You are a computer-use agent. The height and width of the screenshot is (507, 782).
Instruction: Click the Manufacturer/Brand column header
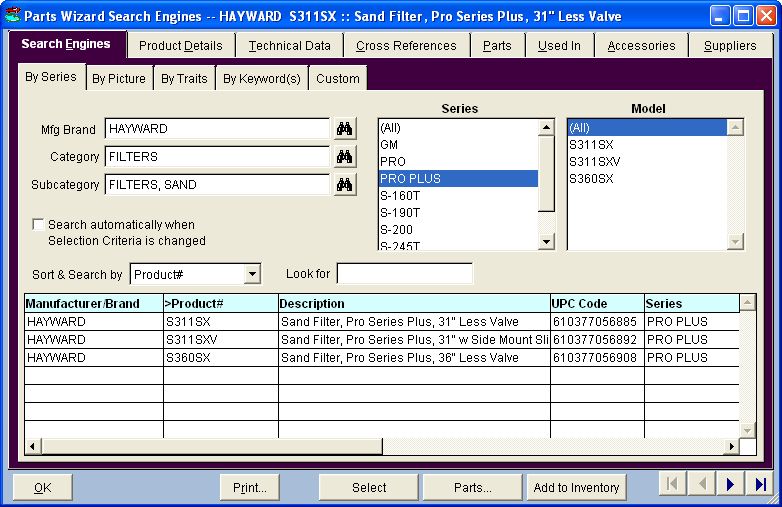point(94,303)
